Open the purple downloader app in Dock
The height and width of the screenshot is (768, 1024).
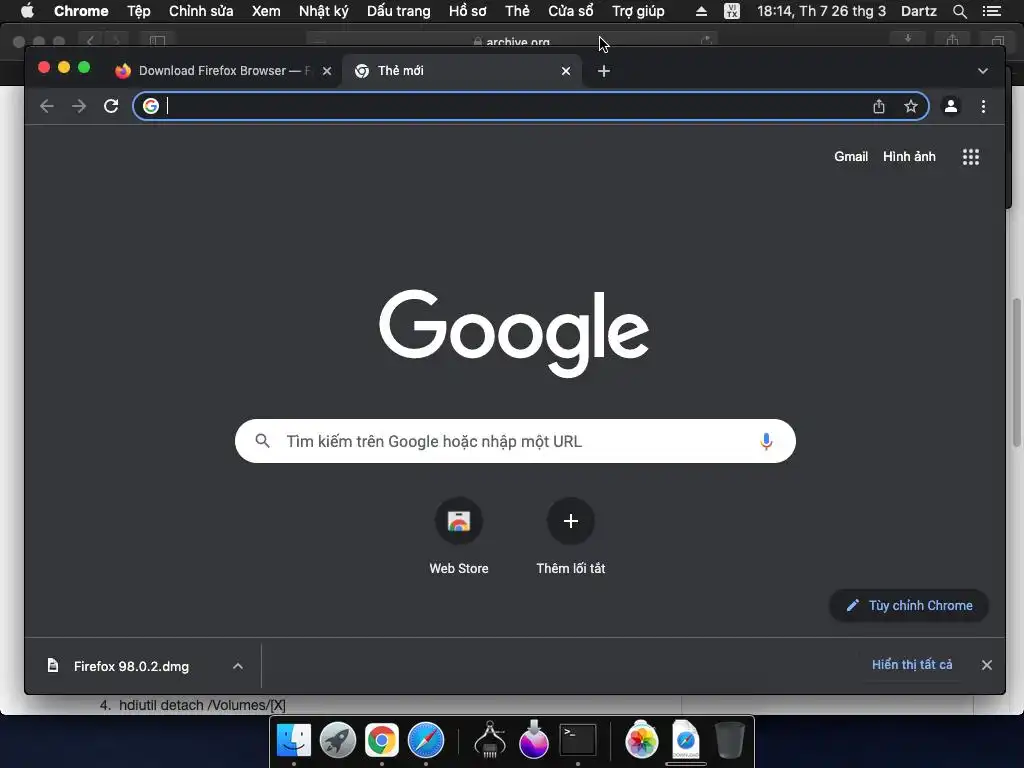coord(534,741)
